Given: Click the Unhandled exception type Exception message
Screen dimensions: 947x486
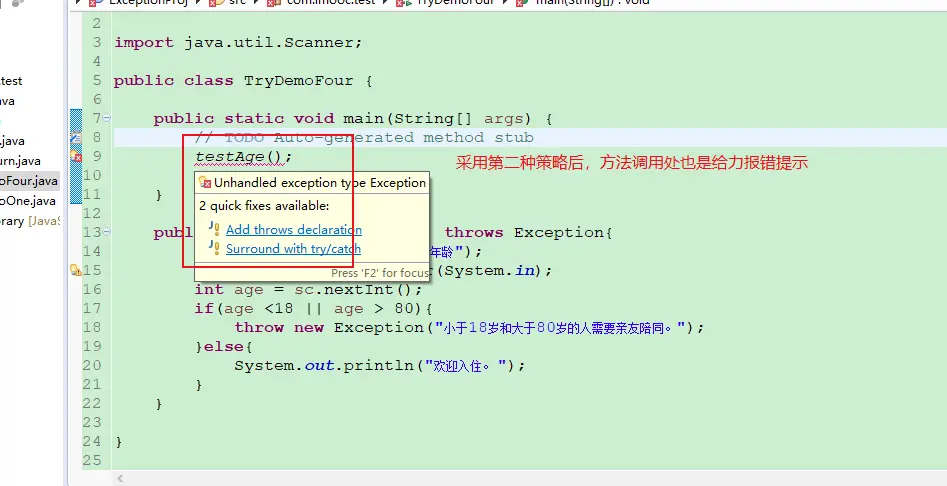Looking at the screenshot, I should pos(320,183).
